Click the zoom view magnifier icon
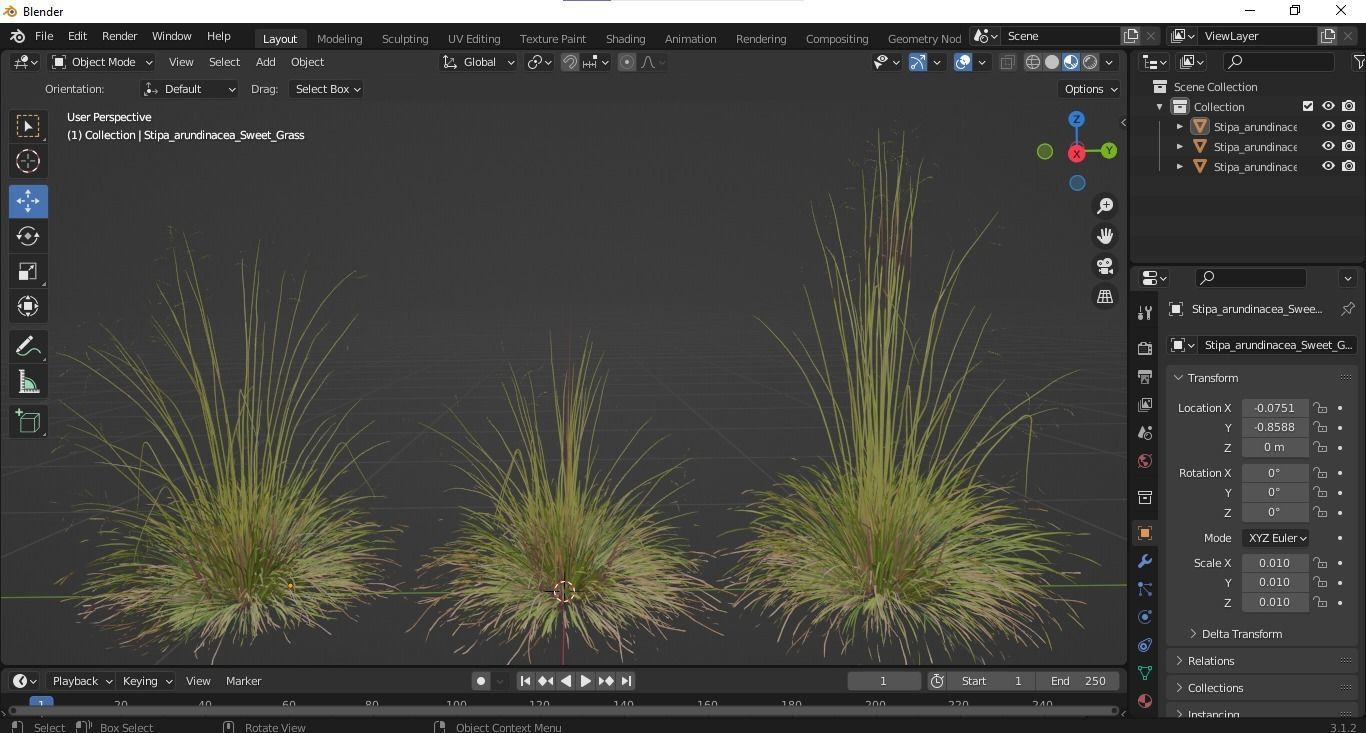Viewport: 1366px width, 733px height. tap(1105, 205)
